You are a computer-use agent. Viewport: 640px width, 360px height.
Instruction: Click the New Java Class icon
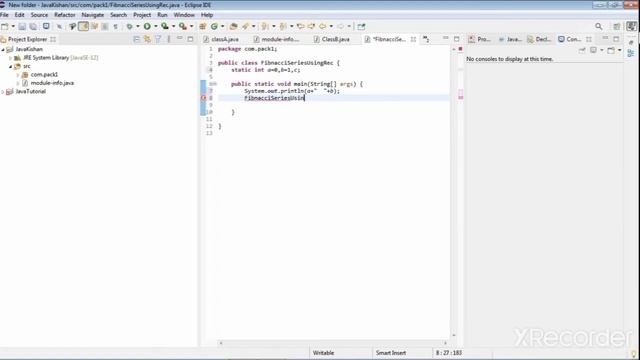[x=214, y=27]
